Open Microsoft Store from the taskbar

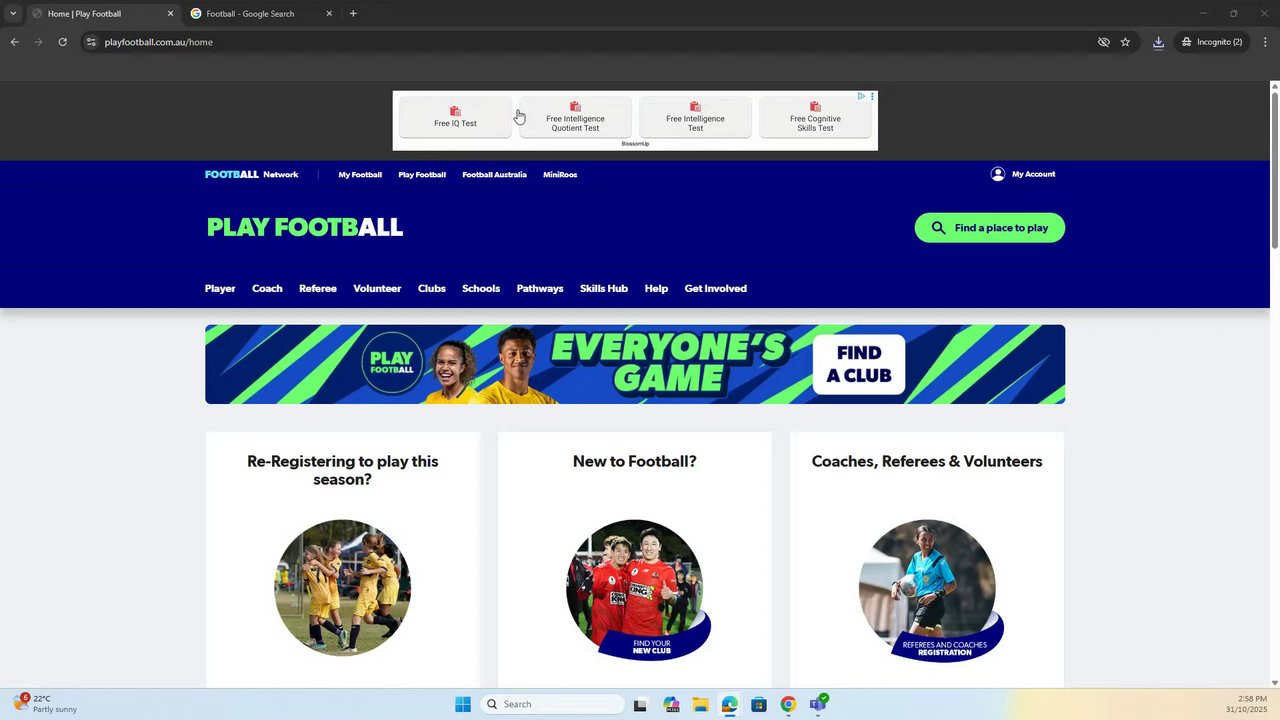[x=759, y=704]
